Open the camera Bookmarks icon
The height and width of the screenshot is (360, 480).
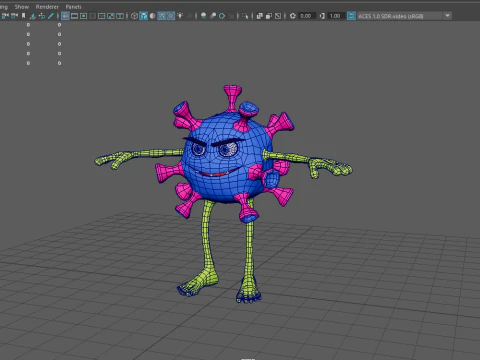23,16
